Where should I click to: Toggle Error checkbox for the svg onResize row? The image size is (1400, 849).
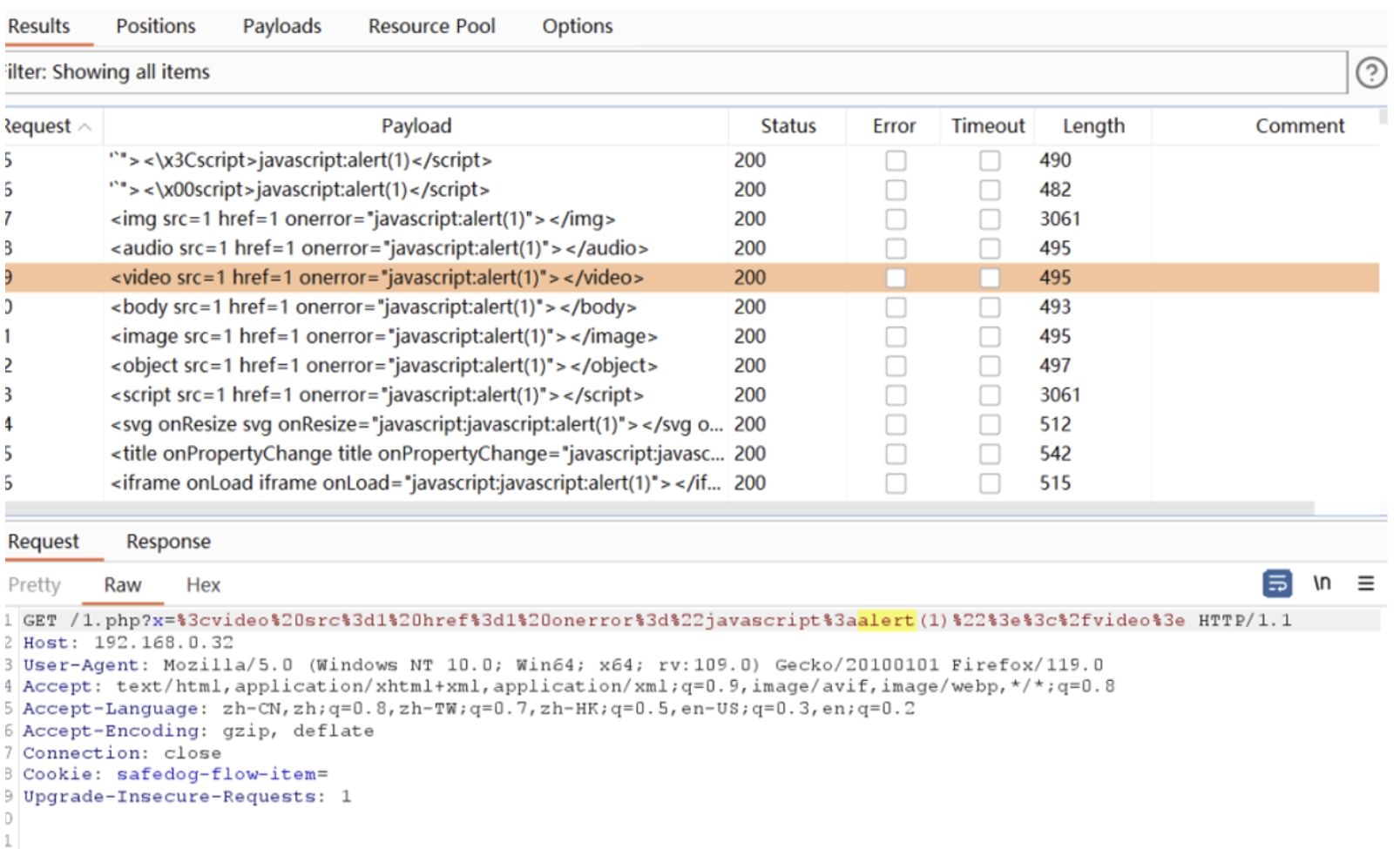pos(896,424)
